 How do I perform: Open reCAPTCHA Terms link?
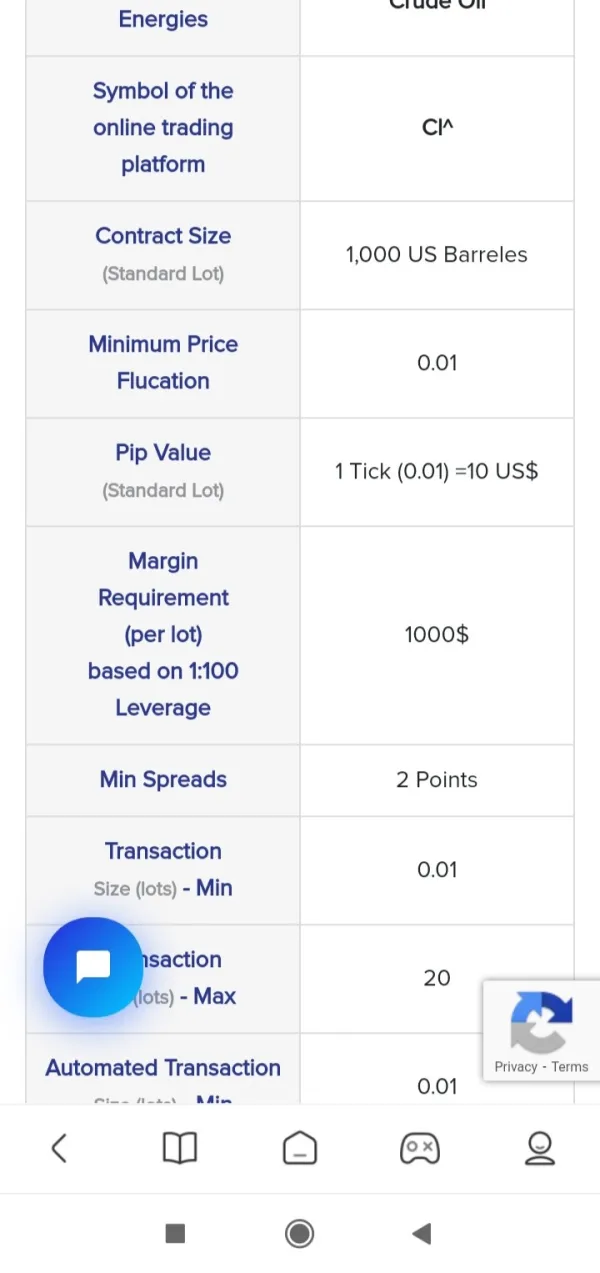pyautogui.click(x=570, y=1067)
